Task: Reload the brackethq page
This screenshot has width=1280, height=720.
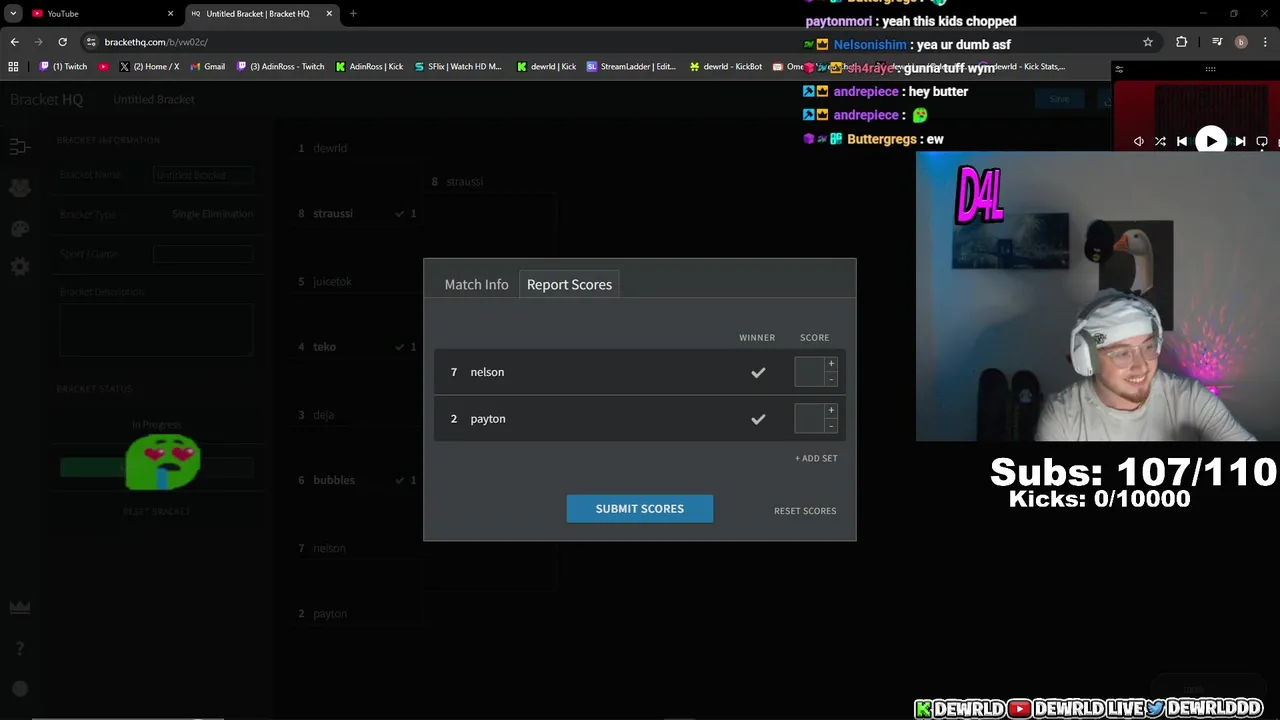Action: (x=62, y=42)
